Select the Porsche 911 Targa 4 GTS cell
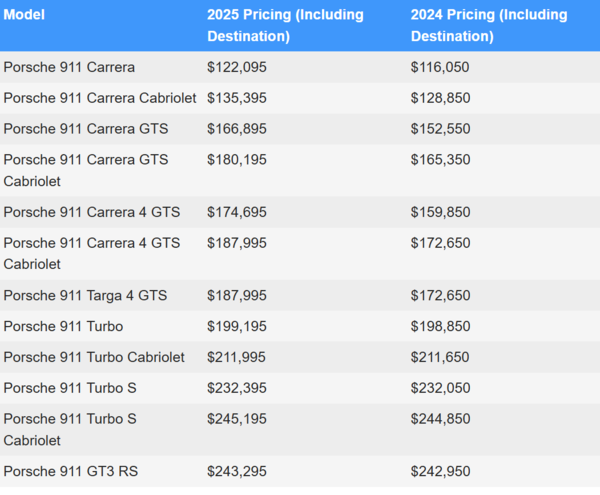 pos(85,295)
